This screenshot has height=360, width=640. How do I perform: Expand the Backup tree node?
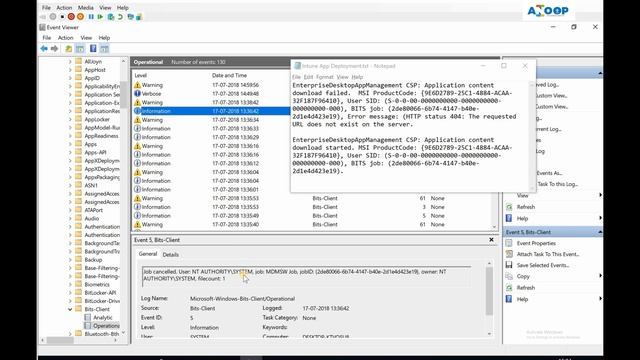pos(70,260)
